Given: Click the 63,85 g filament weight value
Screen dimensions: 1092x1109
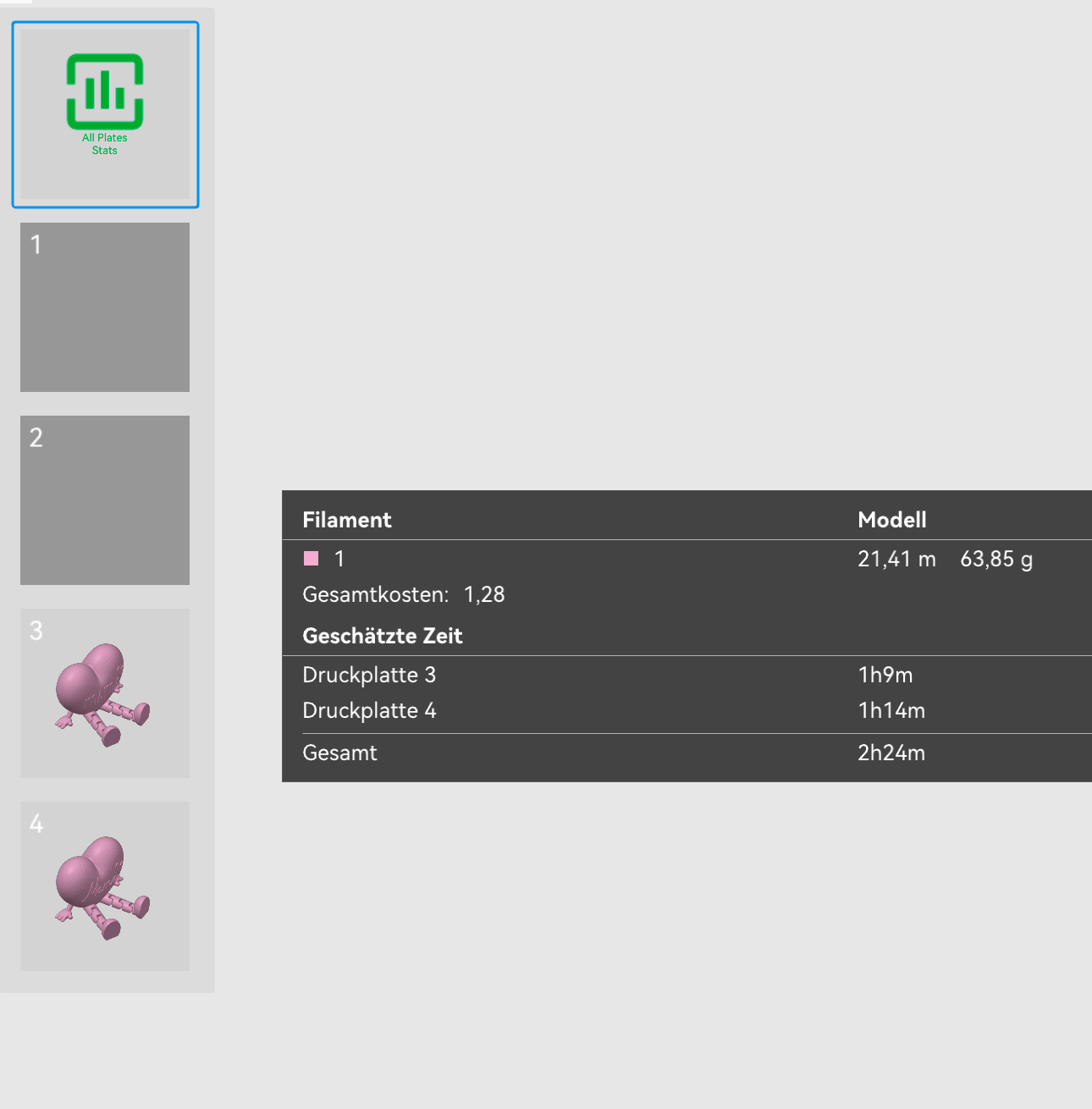Looking at the screenshot, I should (996, 559).
